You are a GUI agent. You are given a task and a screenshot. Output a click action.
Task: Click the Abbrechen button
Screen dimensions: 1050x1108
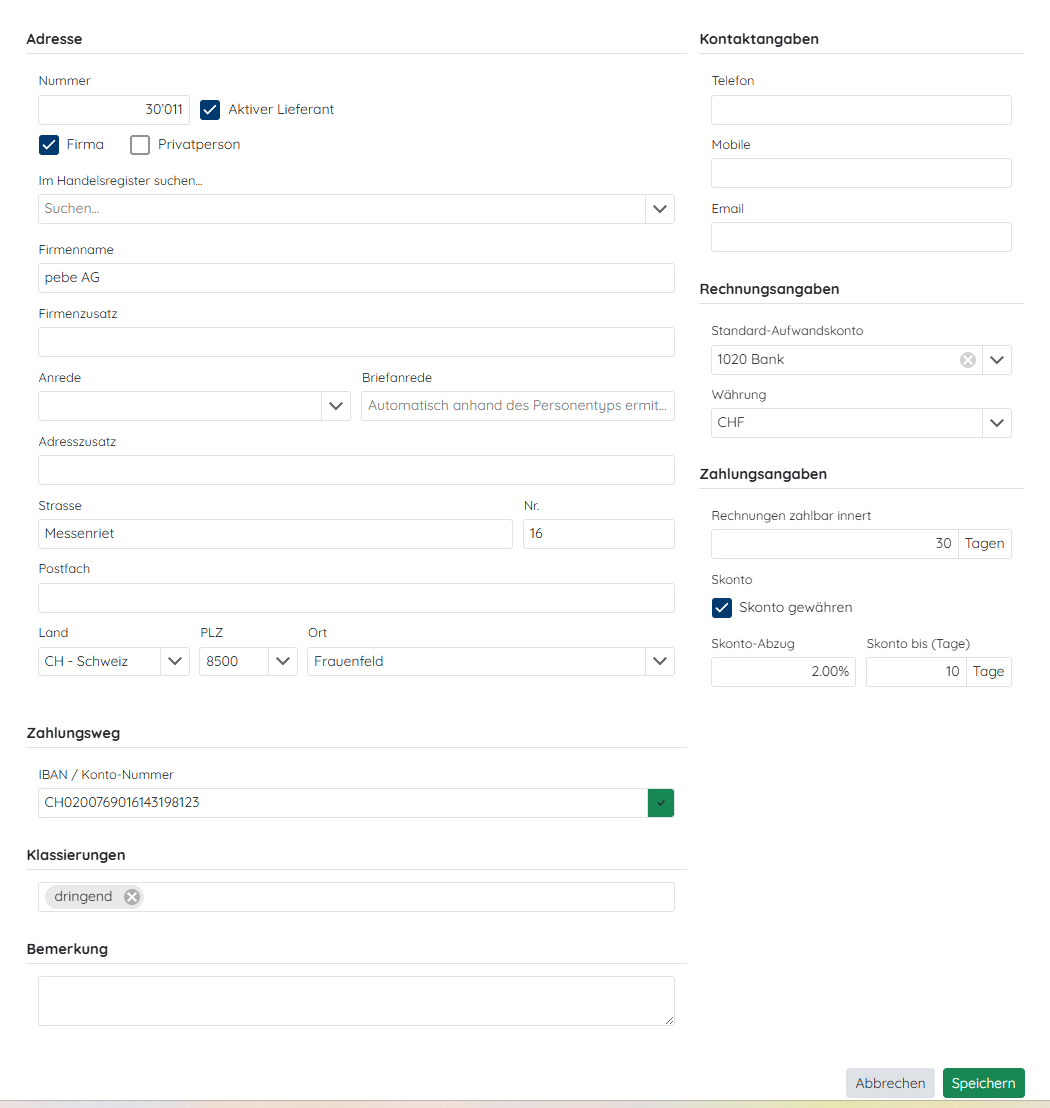click(x=890, y=1083)
